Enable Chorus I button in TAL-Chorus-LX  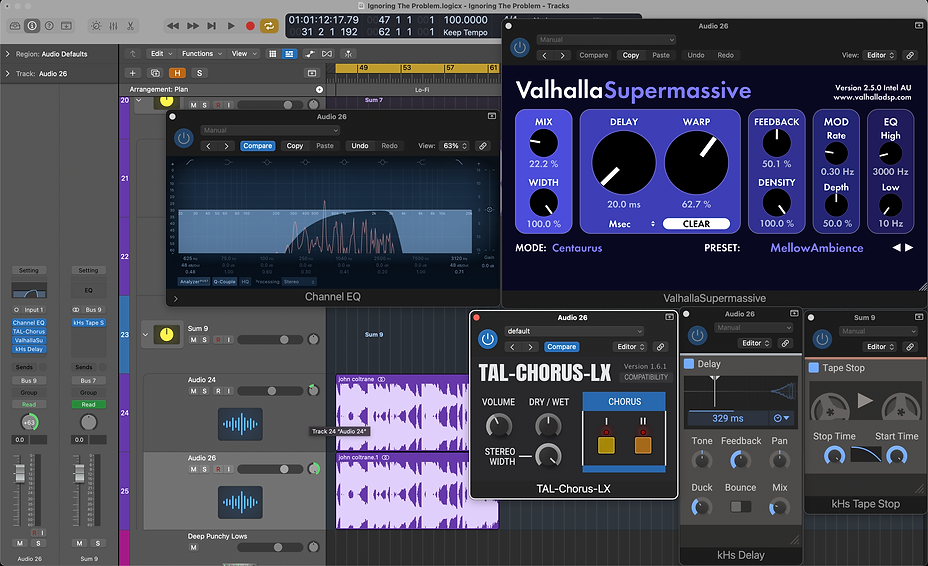(x=606, y=445)
